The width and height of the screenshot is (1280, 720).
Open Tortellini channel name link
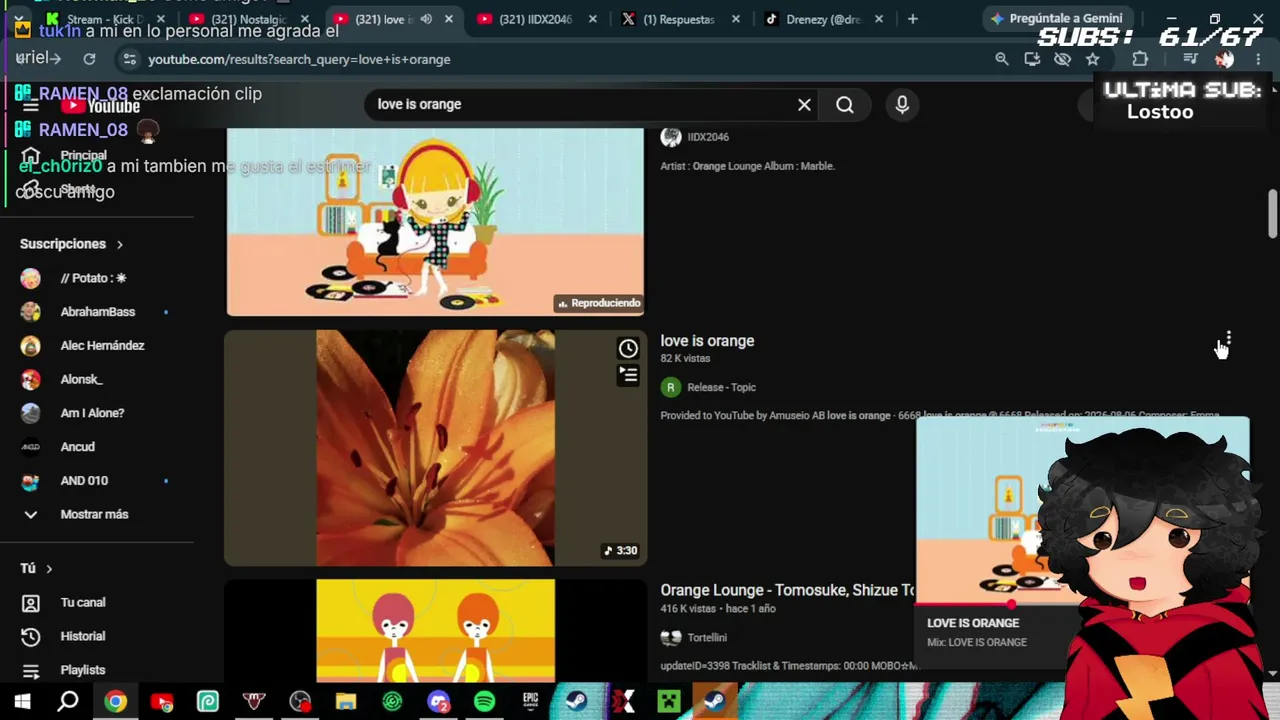click(707, 637)
